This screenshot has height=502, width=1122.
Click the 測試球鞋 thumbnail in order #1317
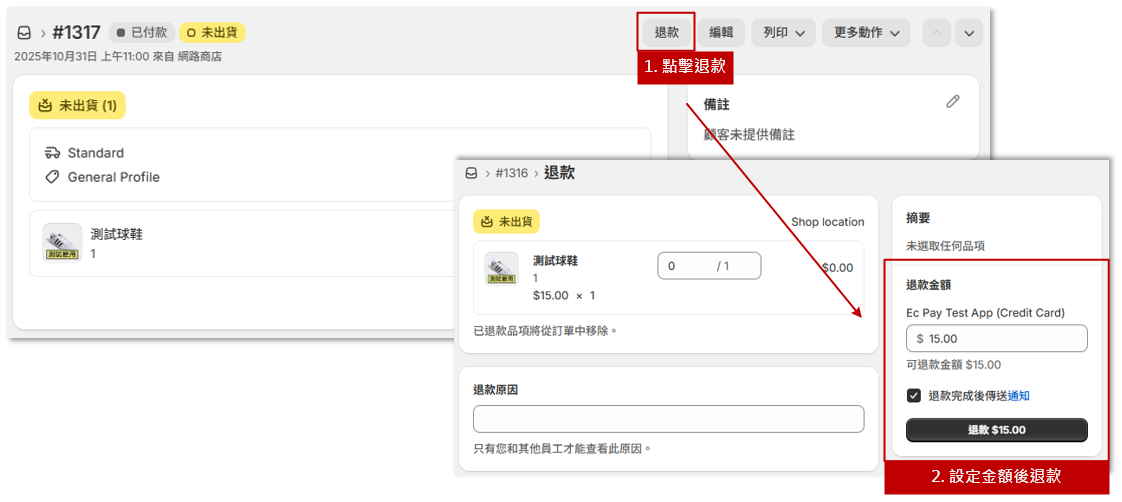(x=62, y=242)
